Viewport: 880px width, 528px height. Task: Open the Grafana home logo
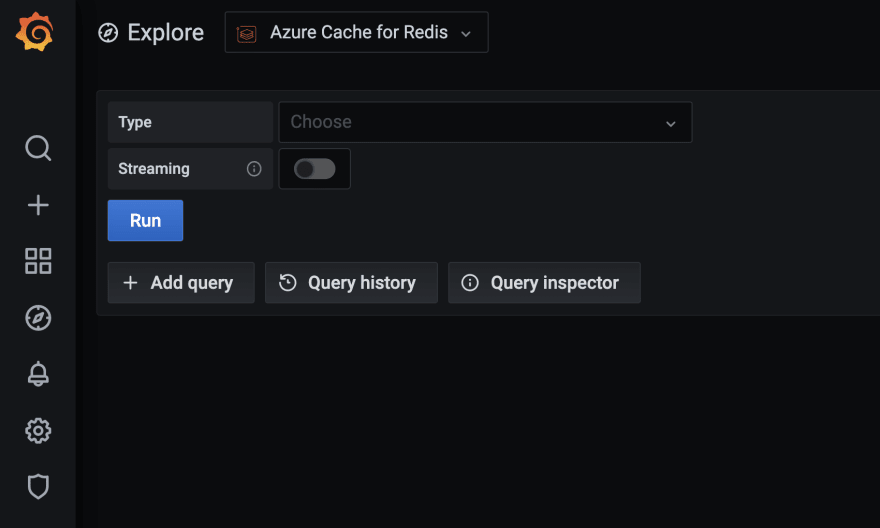[35, 32]
